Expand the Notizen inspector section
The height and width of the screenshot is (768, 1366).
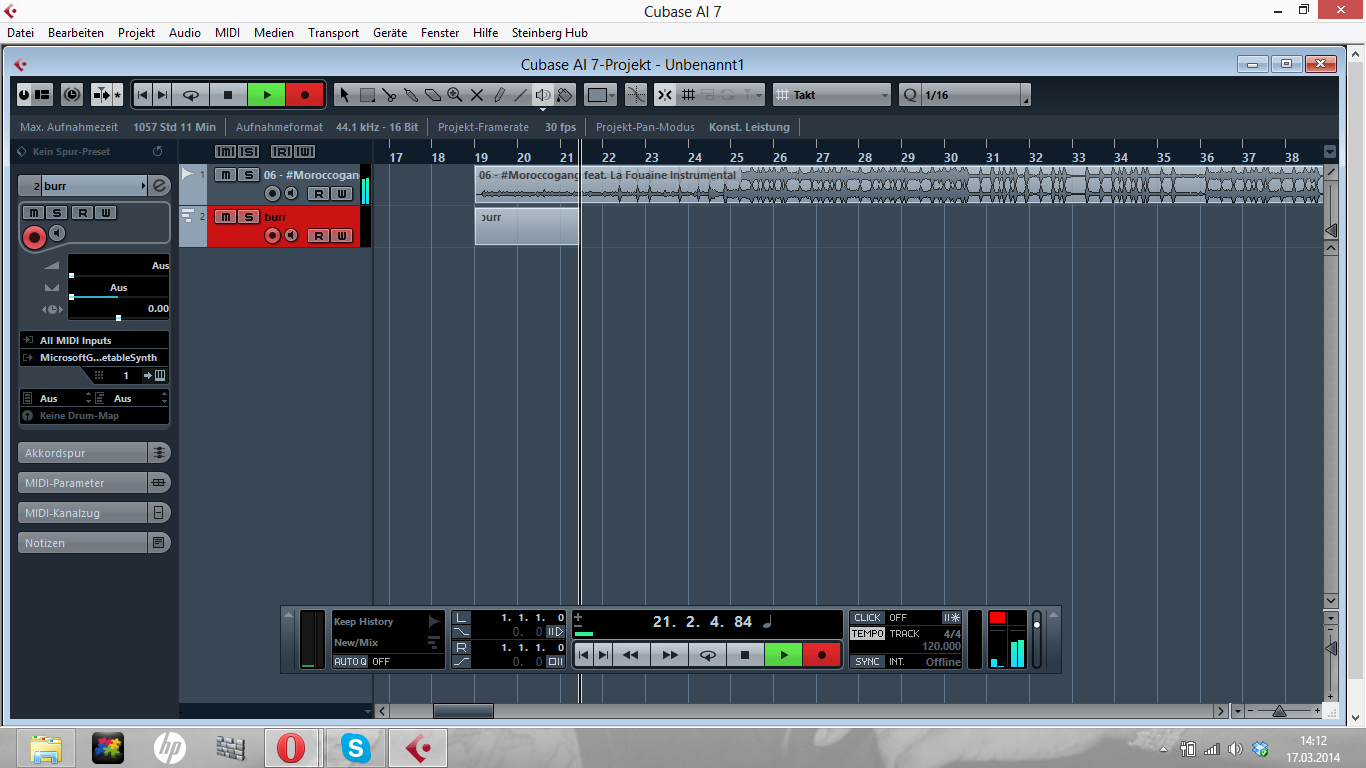coord(94,543)
